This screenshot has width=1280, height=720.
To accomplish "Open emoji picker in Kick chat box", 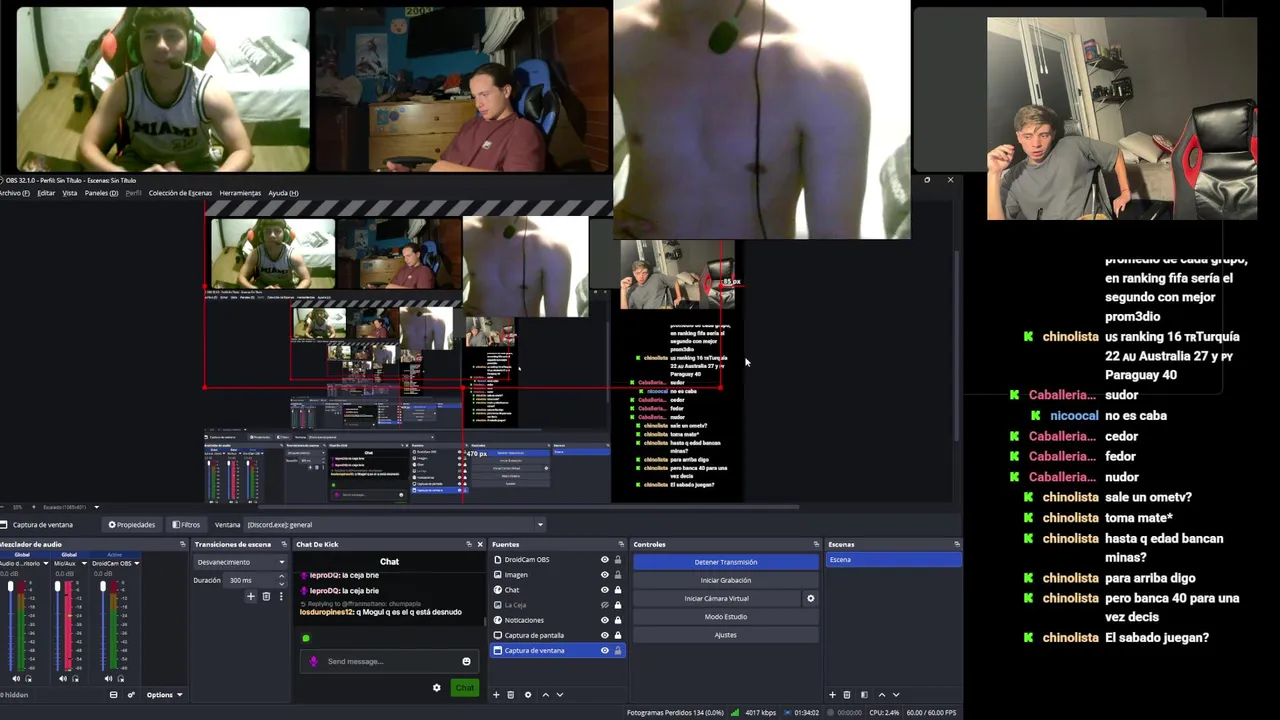I will [466, 661].
